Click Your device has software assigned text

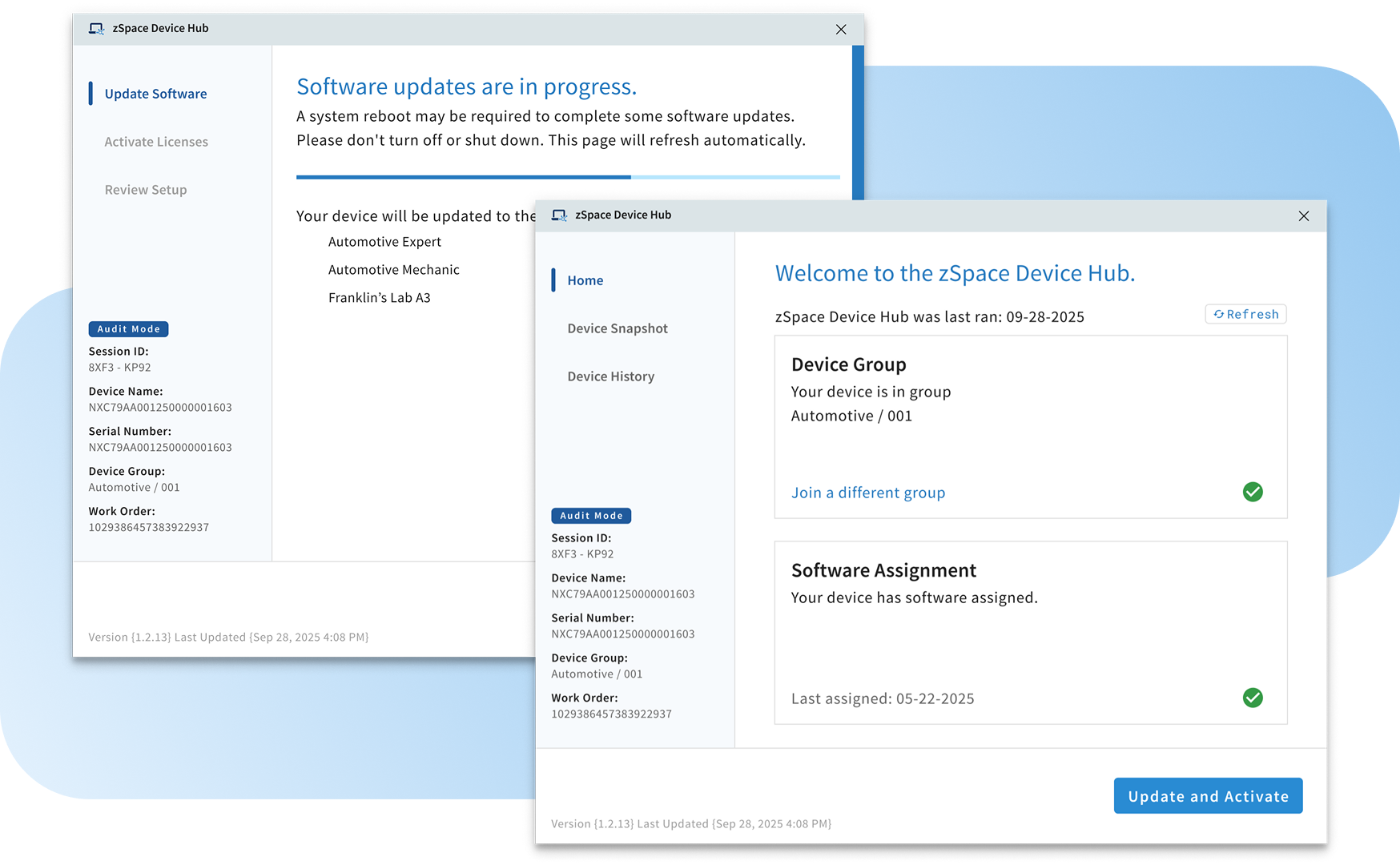tap(915, 597)
